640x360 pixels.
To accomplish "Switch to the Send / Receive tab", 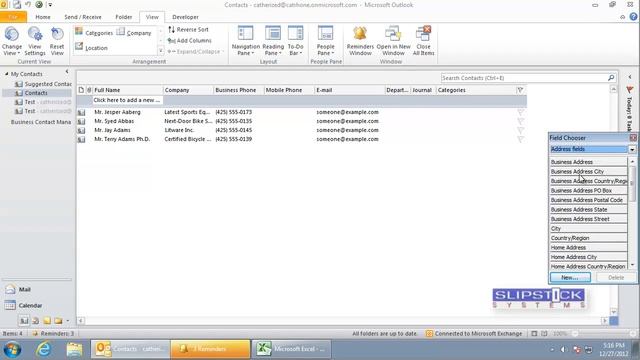I will (x=83, y=17).
